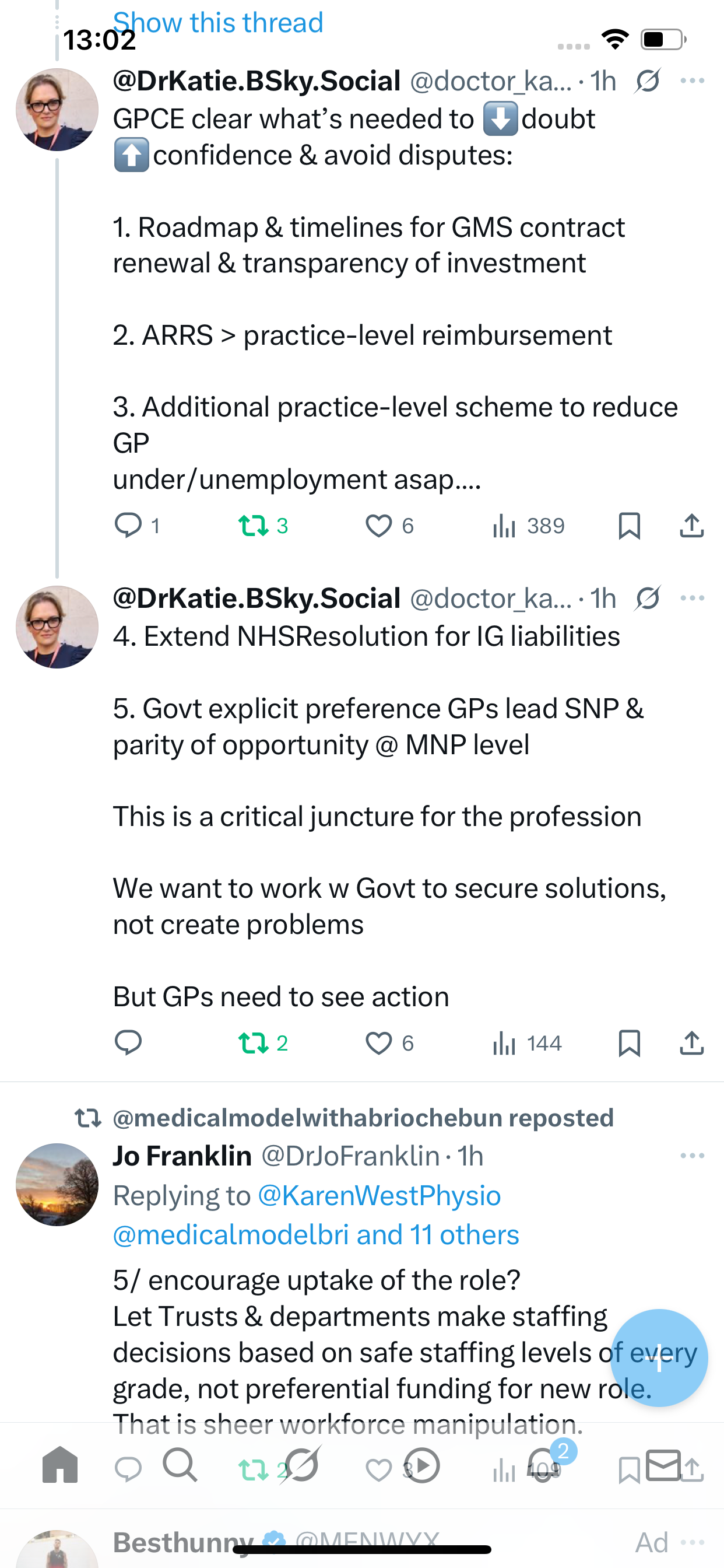Open @KarenWestPhysio mention link
The width and height of the screenshot is (724, 1568).
379,1195
